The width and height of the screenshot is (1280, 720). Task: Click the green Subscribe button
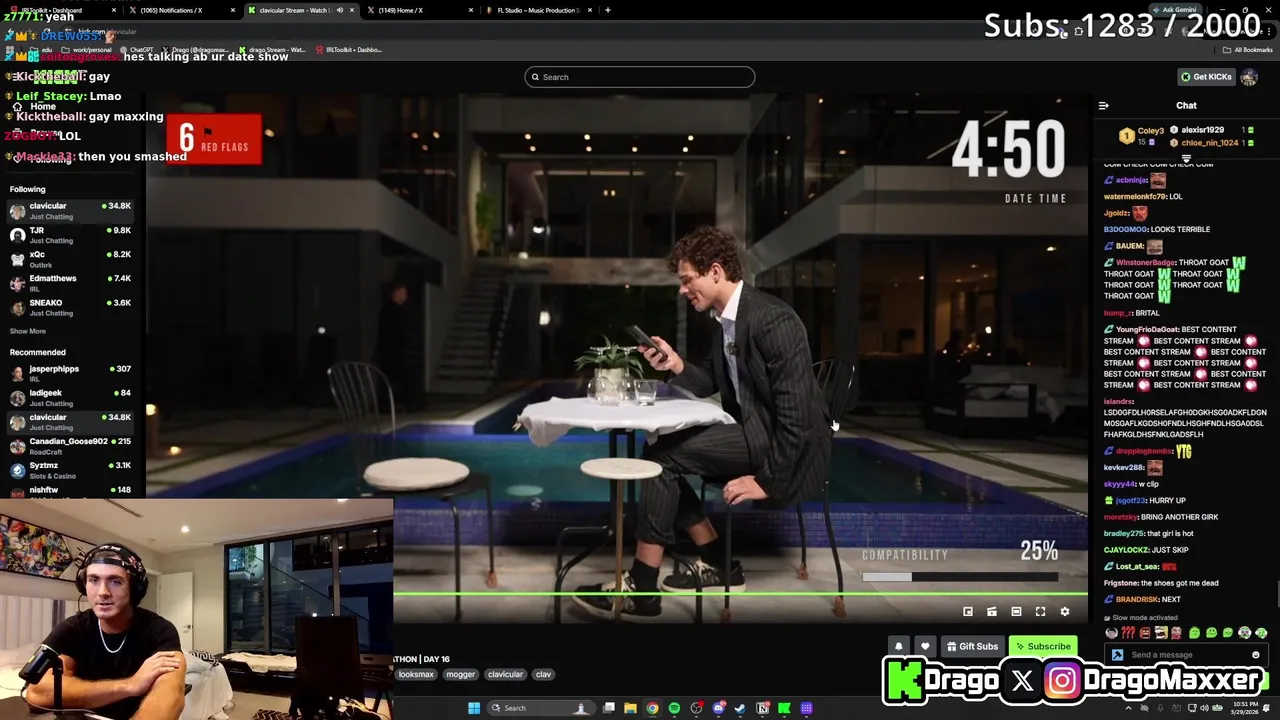(x=1042, y=646)
